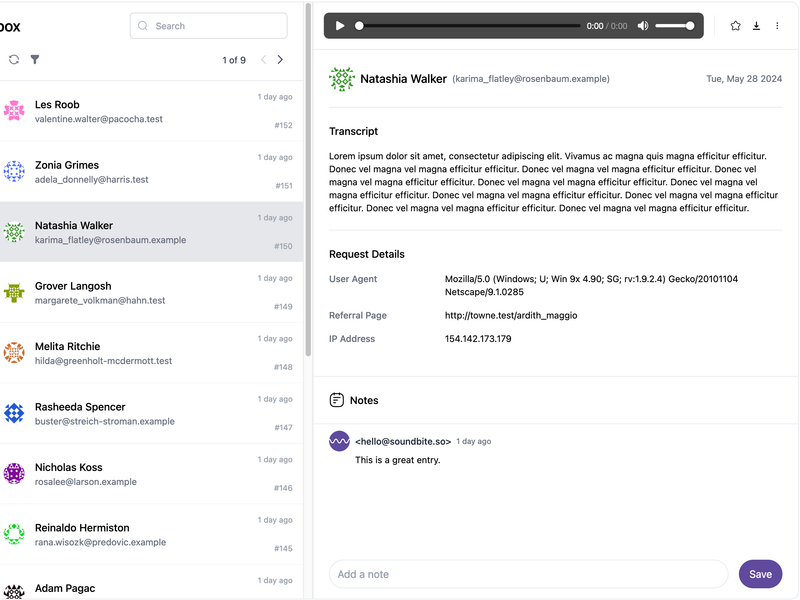
Task: Go to the next page of entries
Action: point(280,60)
